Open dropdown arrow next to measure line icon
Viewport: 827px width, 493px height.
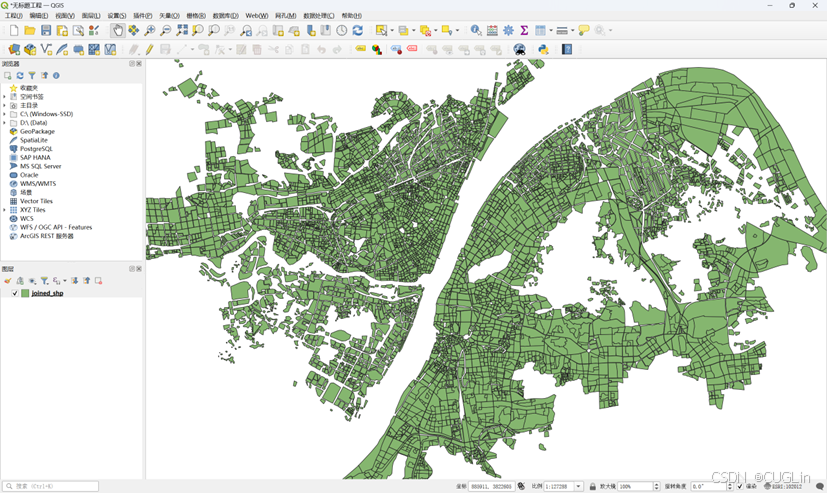[572, 31]
